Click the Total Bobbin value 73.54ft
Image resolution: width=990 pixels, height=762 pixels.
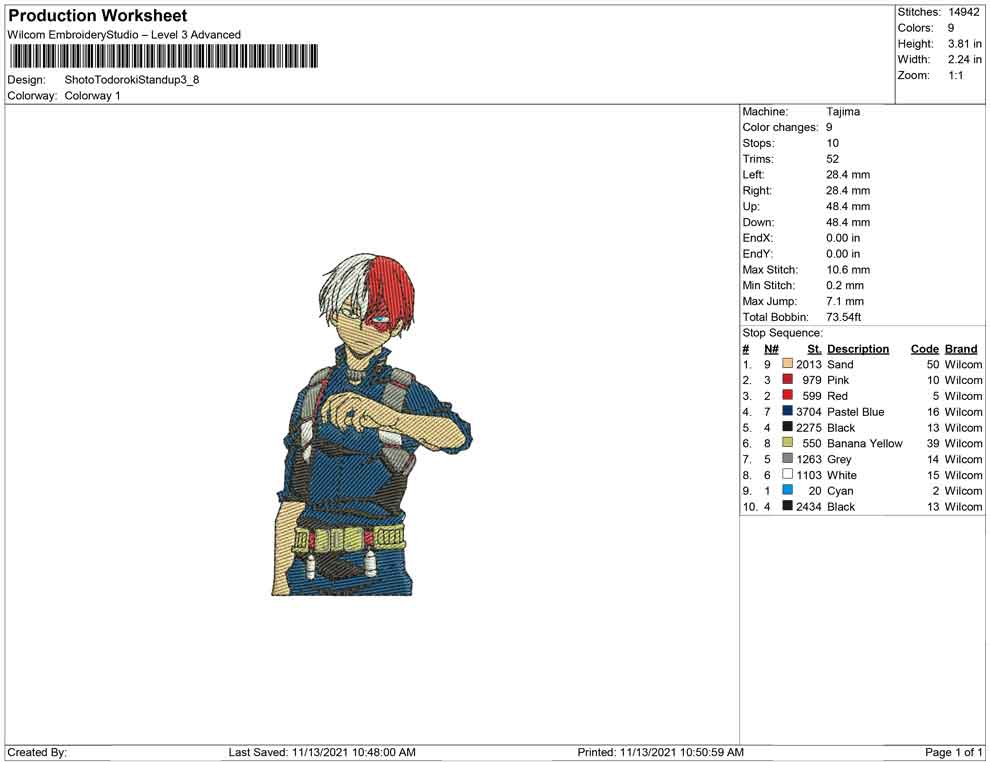[844, 317]
